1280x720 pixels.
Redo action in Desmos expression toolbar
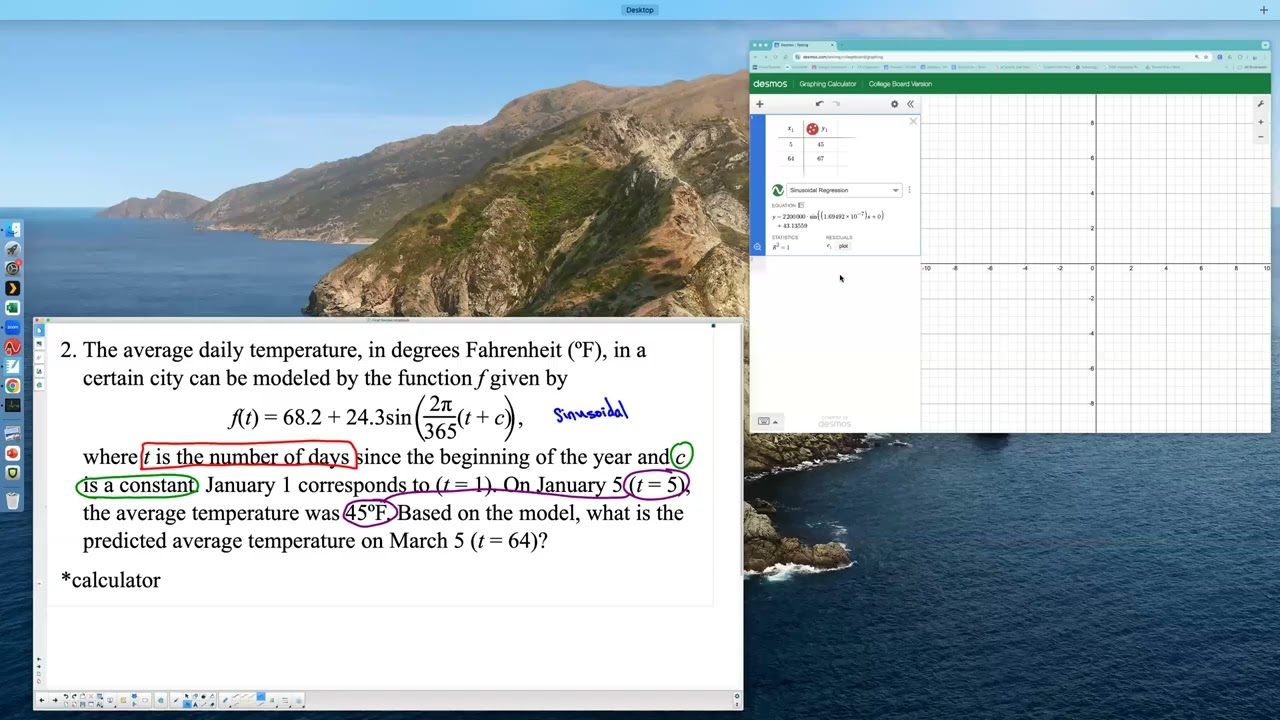(x=836, y=104)
